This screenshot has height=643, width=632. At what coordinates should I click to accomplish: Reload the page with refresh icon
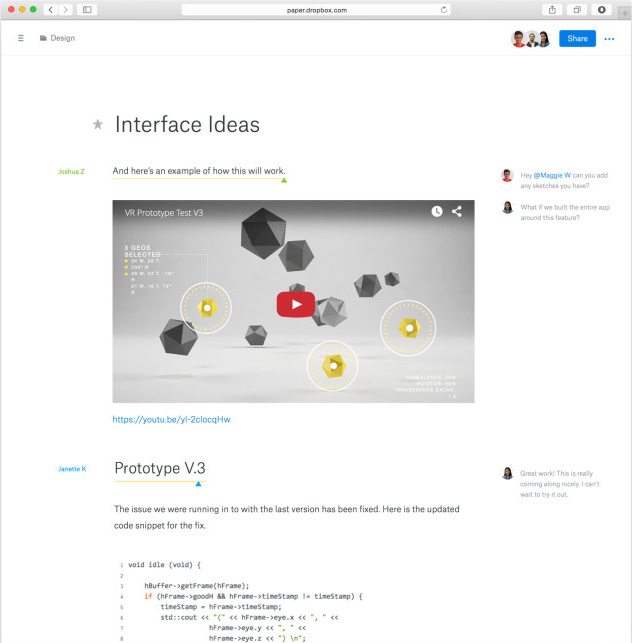point(444,10)
